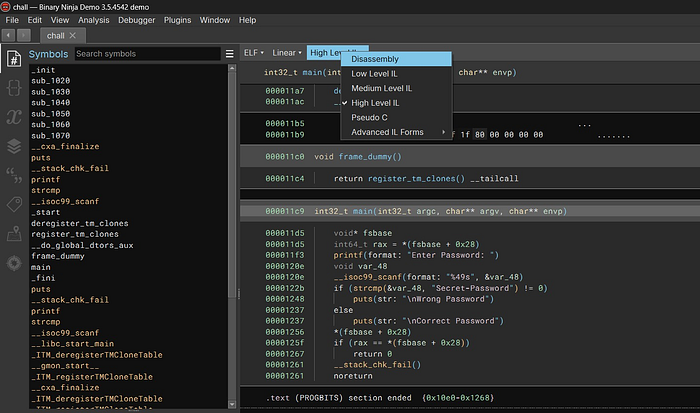Open the Types sidebar (curly braces icon)
This screenshot has width=700, height=413.
[14, 87]
